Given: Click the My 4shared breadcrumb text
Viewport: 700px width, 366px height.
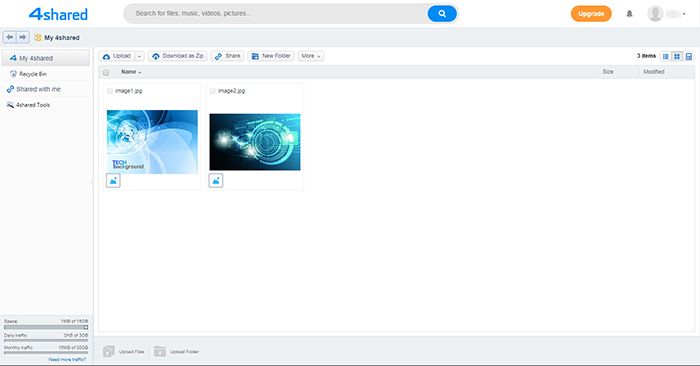Looking at the screenshot, I should [62, 38].
